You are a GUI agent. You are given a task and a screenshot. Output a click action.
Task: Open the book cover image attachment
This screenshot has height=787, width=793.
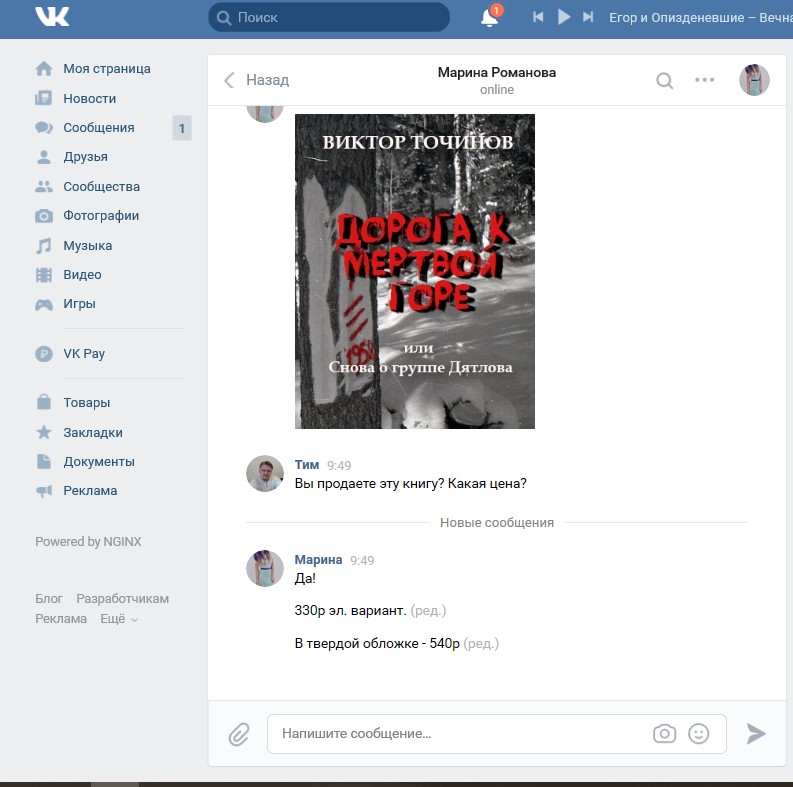click(414, 271)
